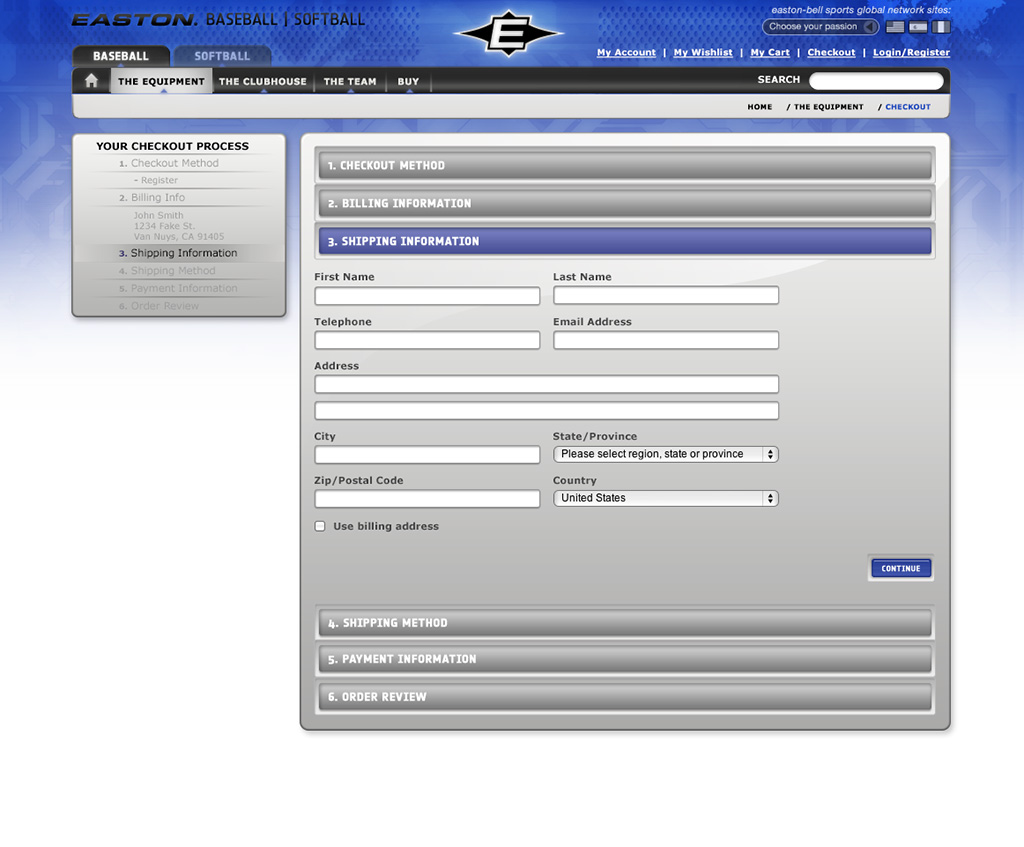Expand the Payment Information section header
Viewport: 1024px width, 847px height.
(x=625, y=660)
